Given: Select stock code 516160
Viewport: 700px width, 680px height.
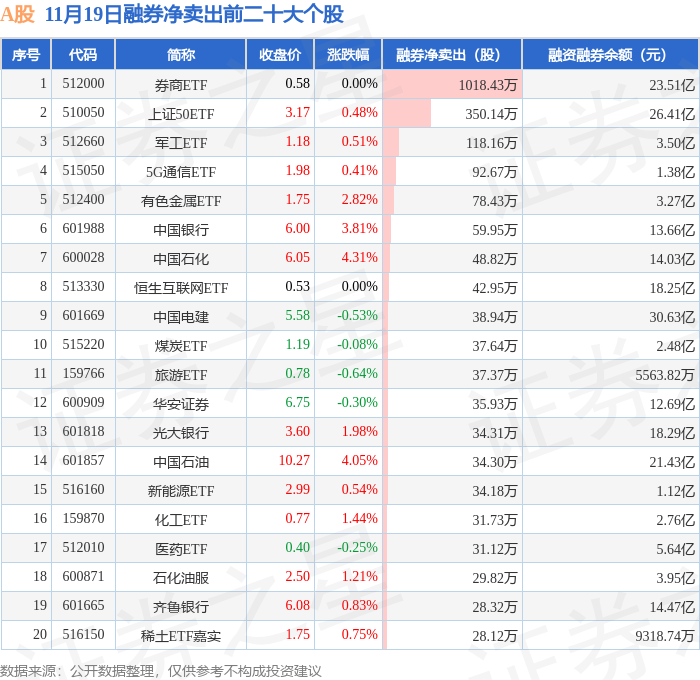Looking at the screenshot, I should 83,490.
